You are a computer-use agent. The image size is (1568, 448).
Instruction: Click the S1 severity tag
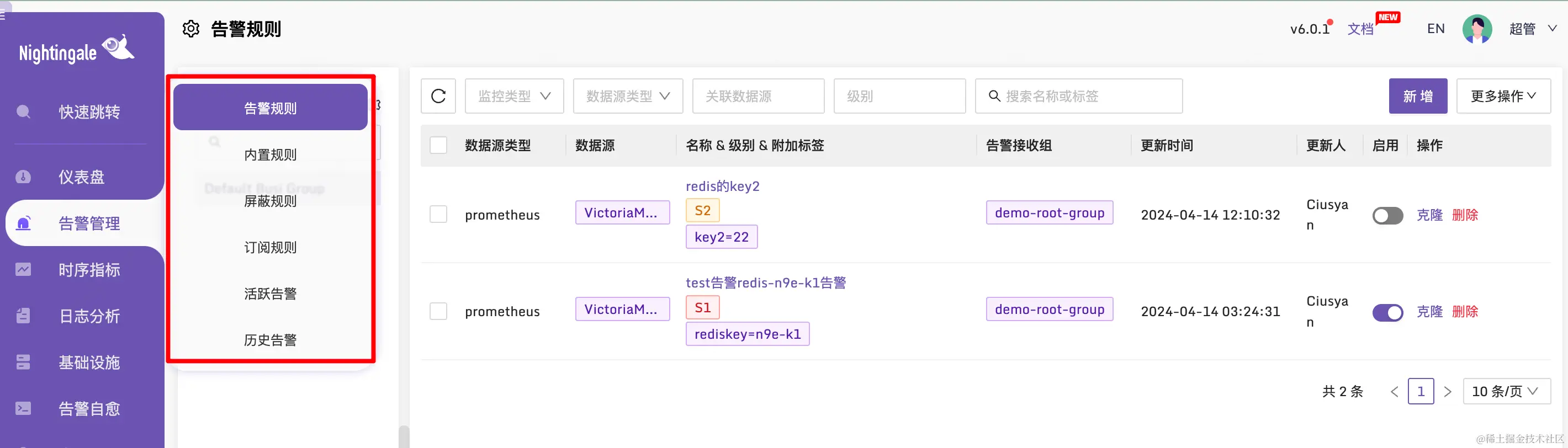click(702, 307)
